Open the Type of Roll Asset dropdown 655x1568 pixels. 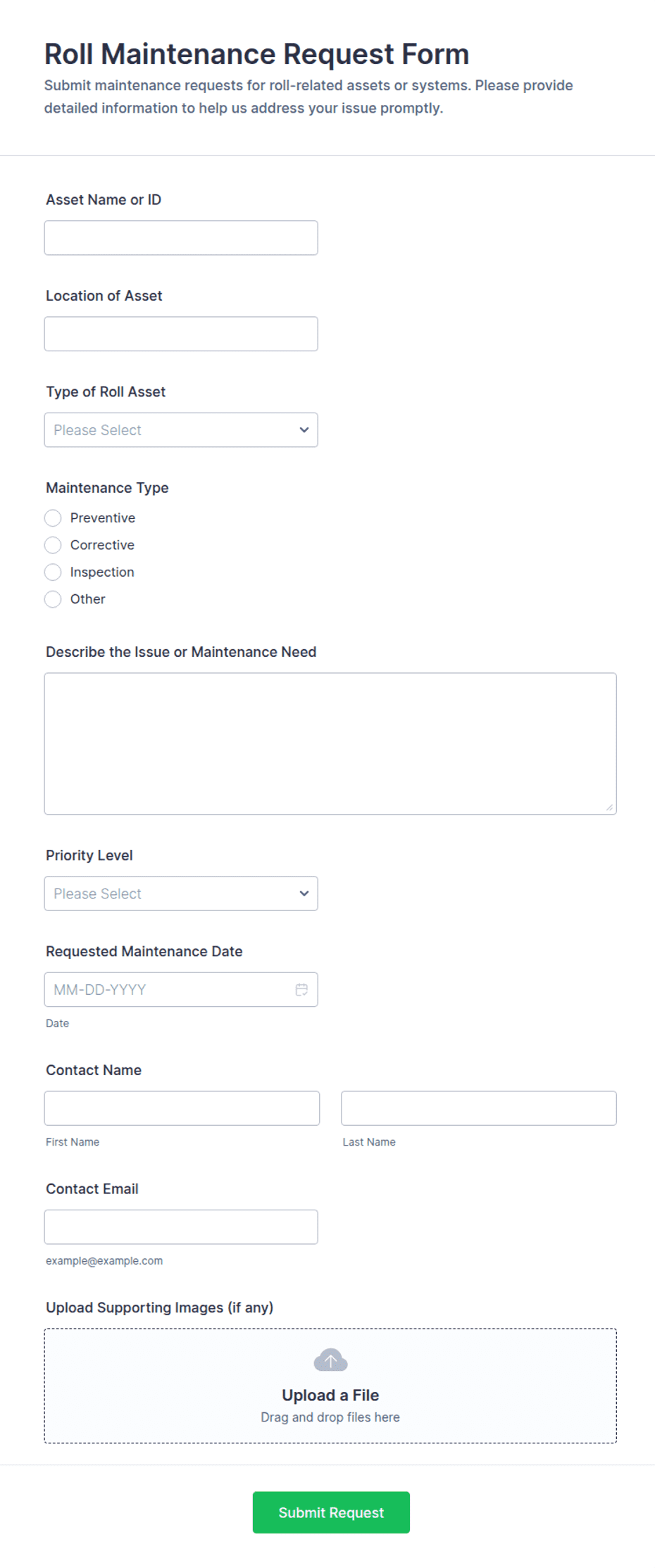pyautogui.click(x=181, y=429)
